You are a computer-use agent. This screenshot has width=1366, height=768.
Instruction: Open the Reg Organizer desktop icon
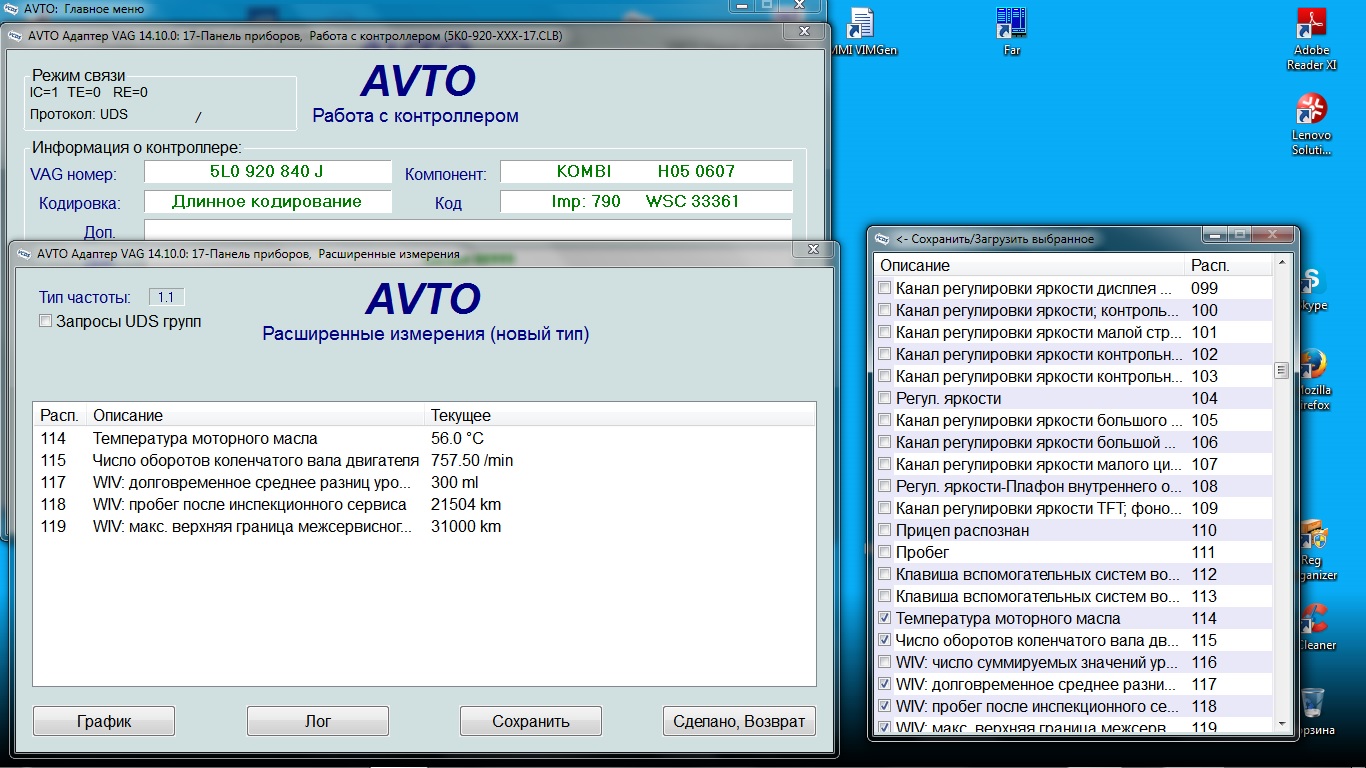pyautogui.click(x=1313, y=535)
